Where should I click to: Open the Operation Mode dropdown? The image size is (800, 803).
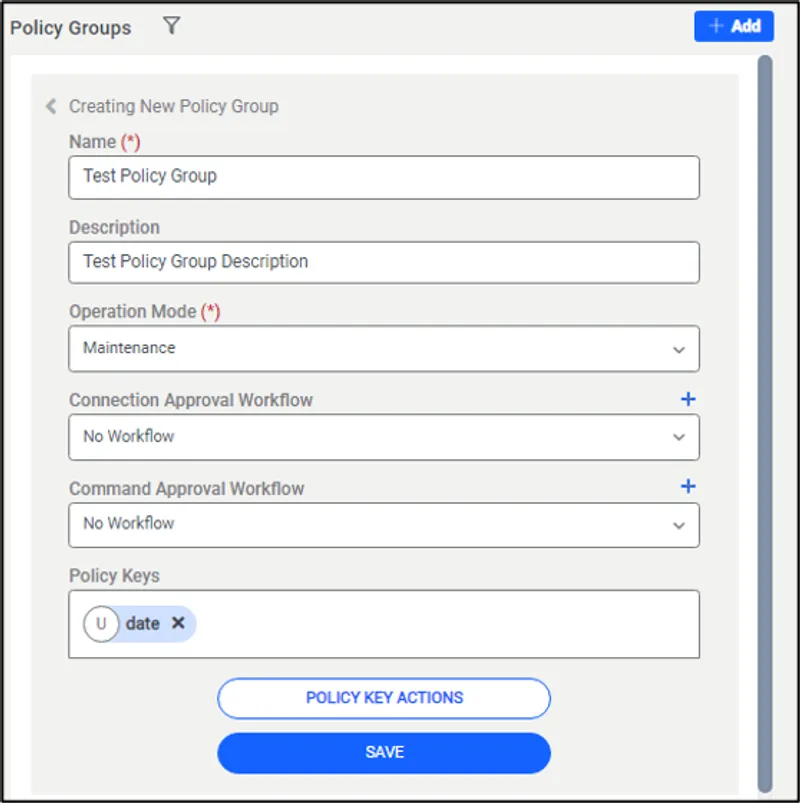(x=679, y=349)
